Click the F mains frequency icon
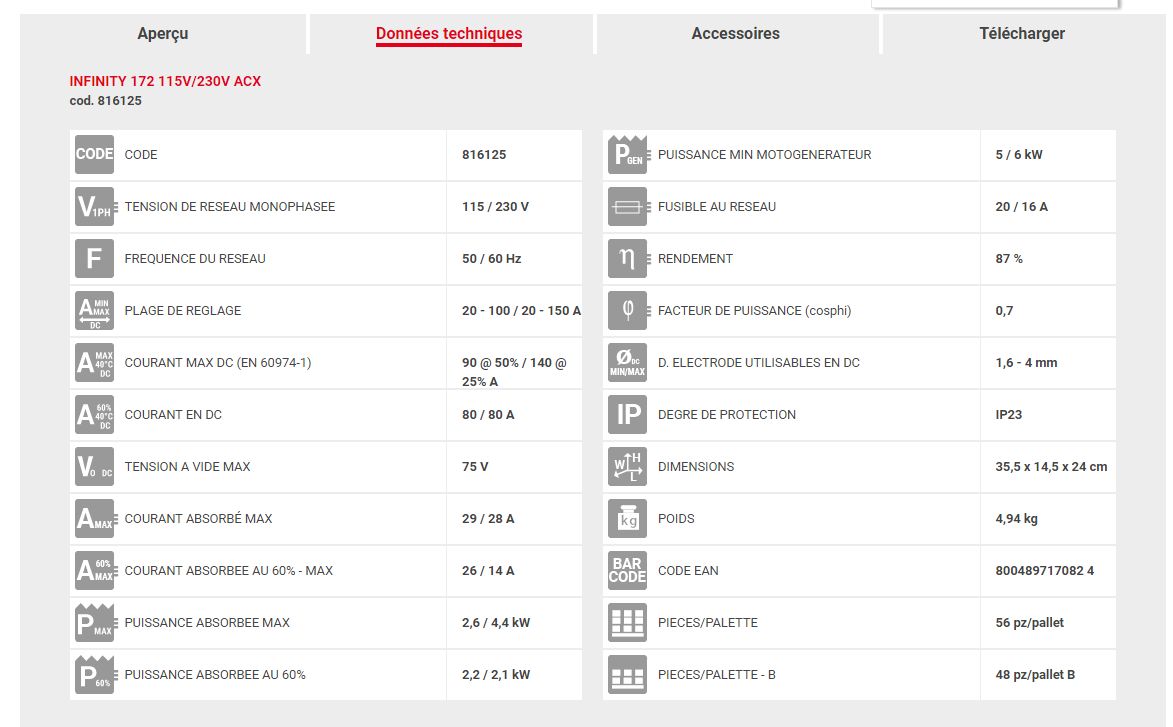This screenshot has width=1173, height=727. 95,259
